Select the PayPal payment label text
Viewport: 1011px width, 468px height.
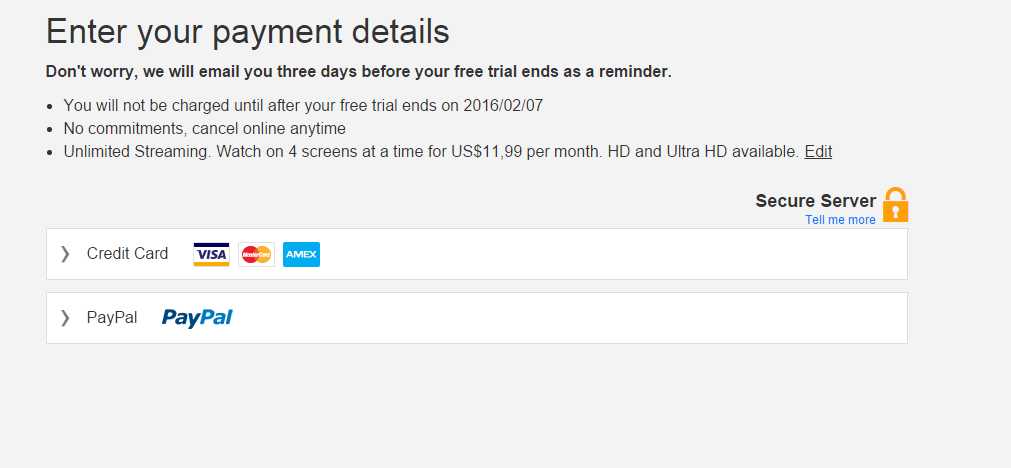point(112,317)
